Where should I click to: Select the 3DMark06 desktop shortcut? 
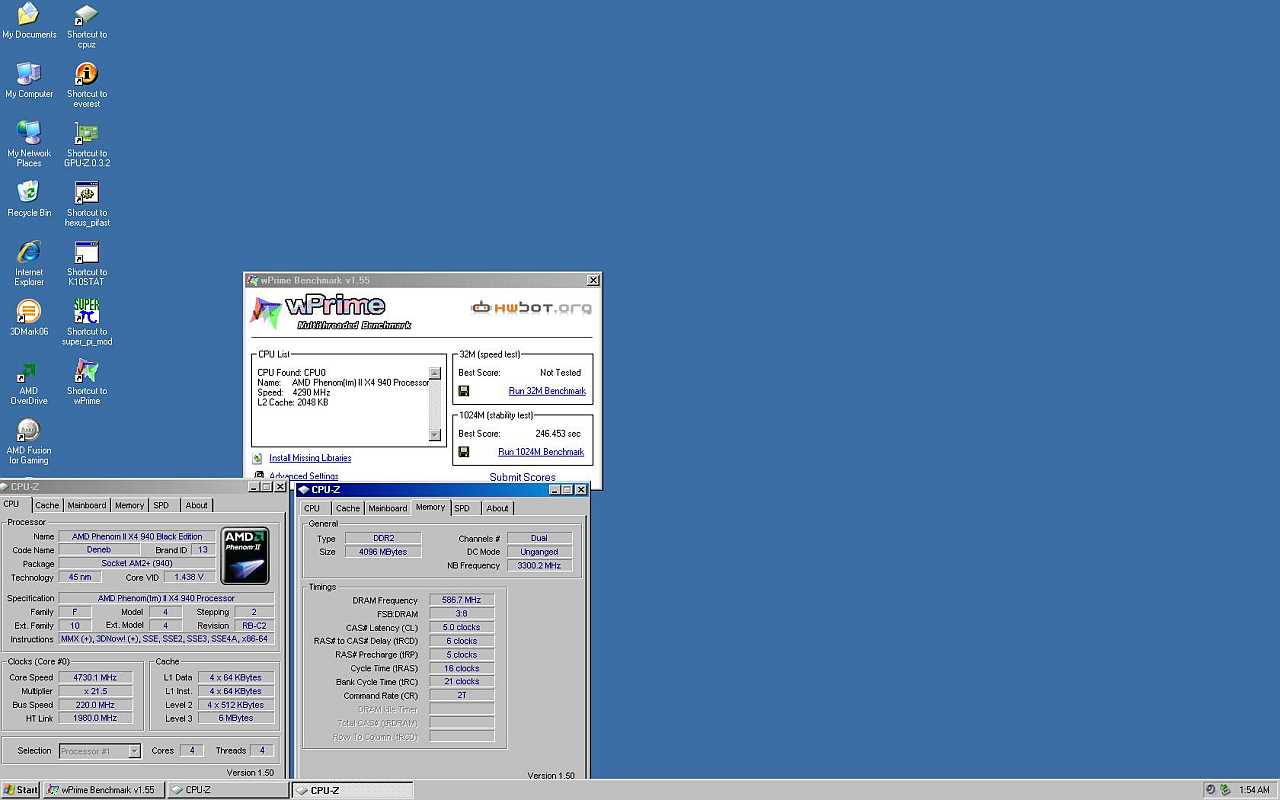(x=29, y=318)
